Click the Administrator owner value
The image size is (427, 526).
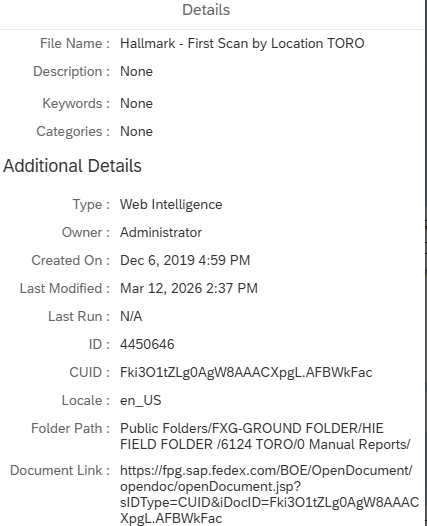point(161,232)
